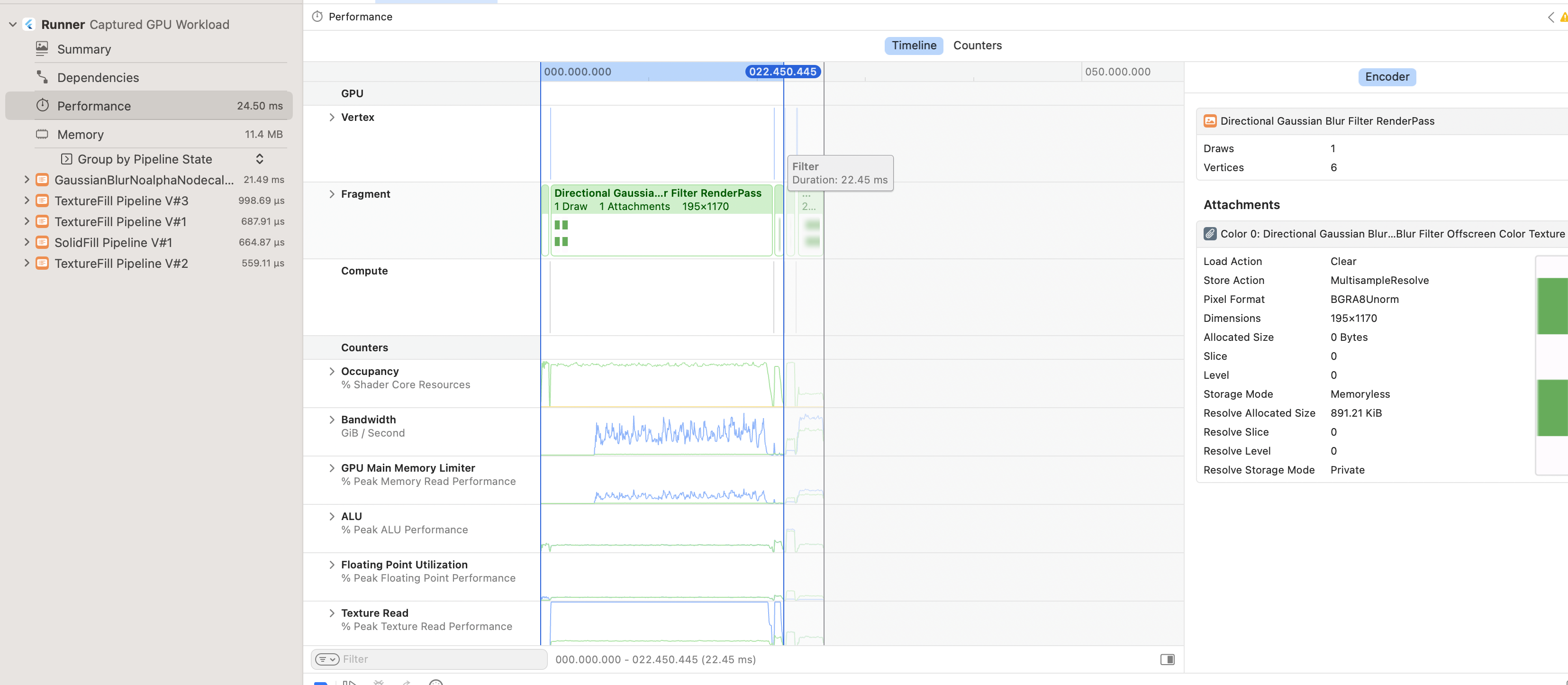
Task: Click the paperclip icon next to Color 0
Action: pos(1210,233)
